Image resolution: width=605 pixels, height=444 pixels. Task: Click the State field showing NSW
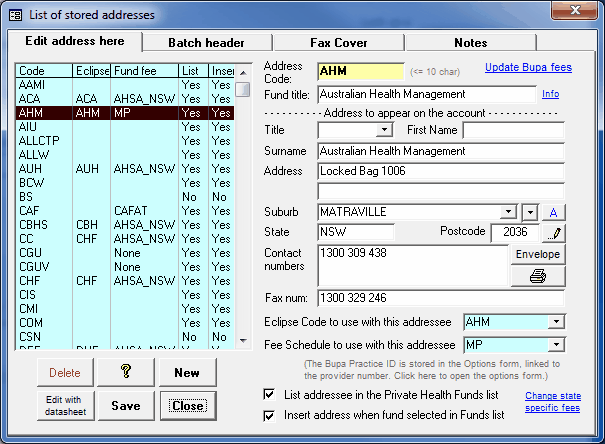[x=356, y=232]
